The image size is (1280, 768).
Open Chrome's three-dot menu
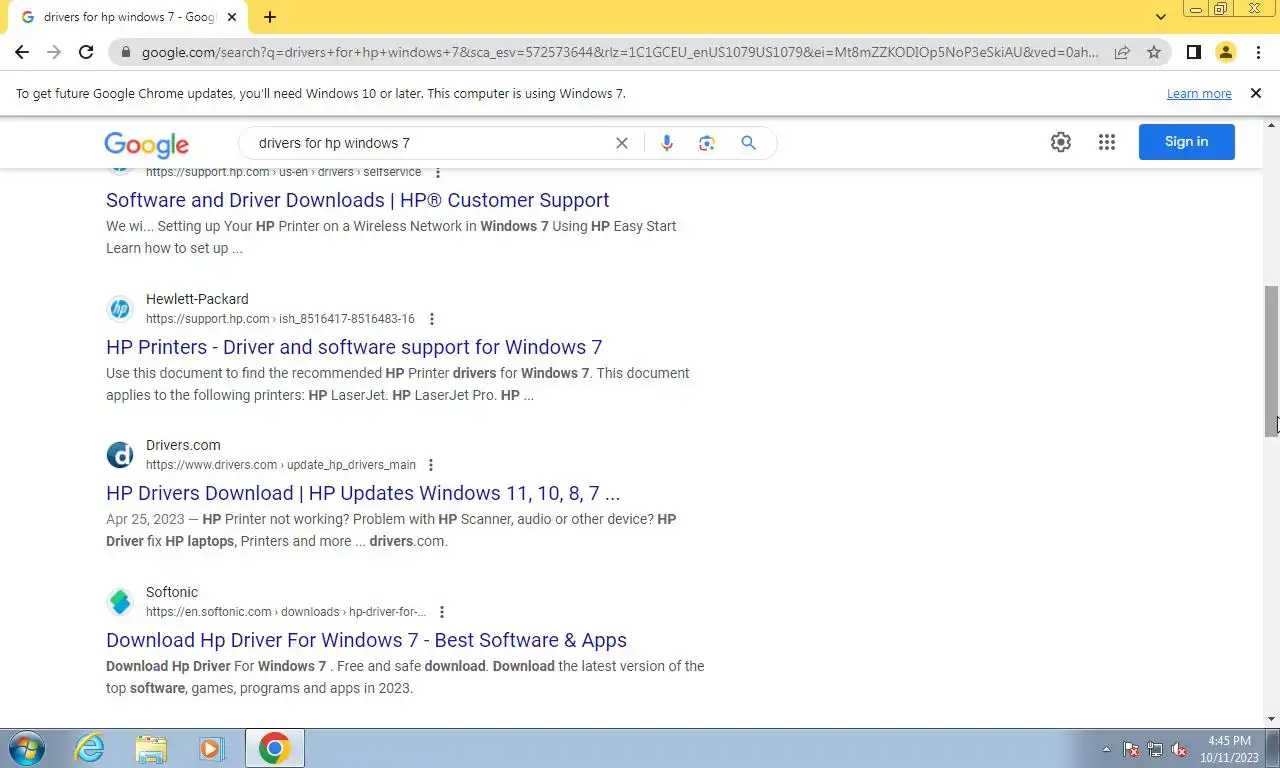pyautogui.click(x=1258, y=52)
